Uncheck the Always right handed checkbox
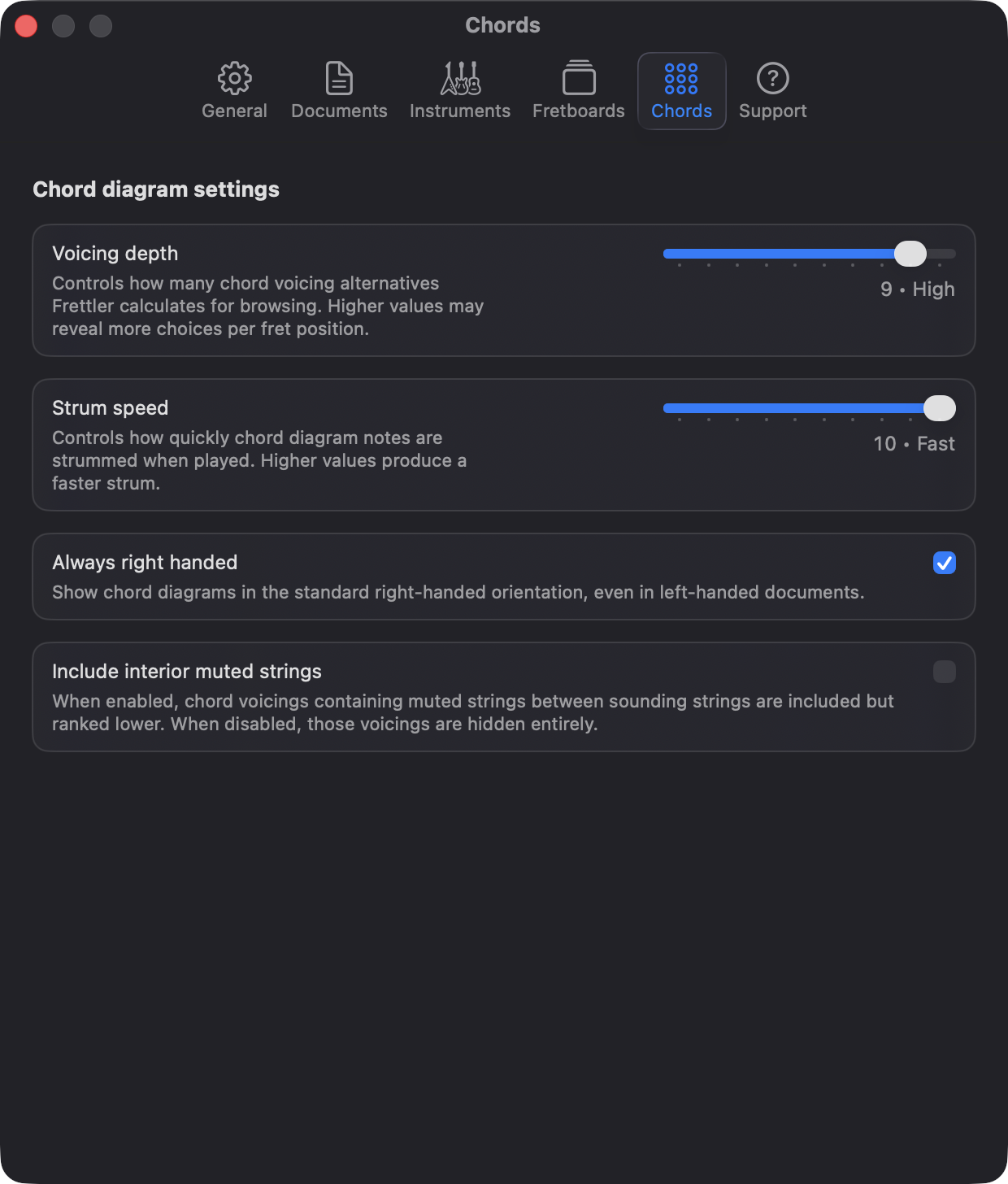Screen dimensions: 1008x1184 click(x=945, y=563)
